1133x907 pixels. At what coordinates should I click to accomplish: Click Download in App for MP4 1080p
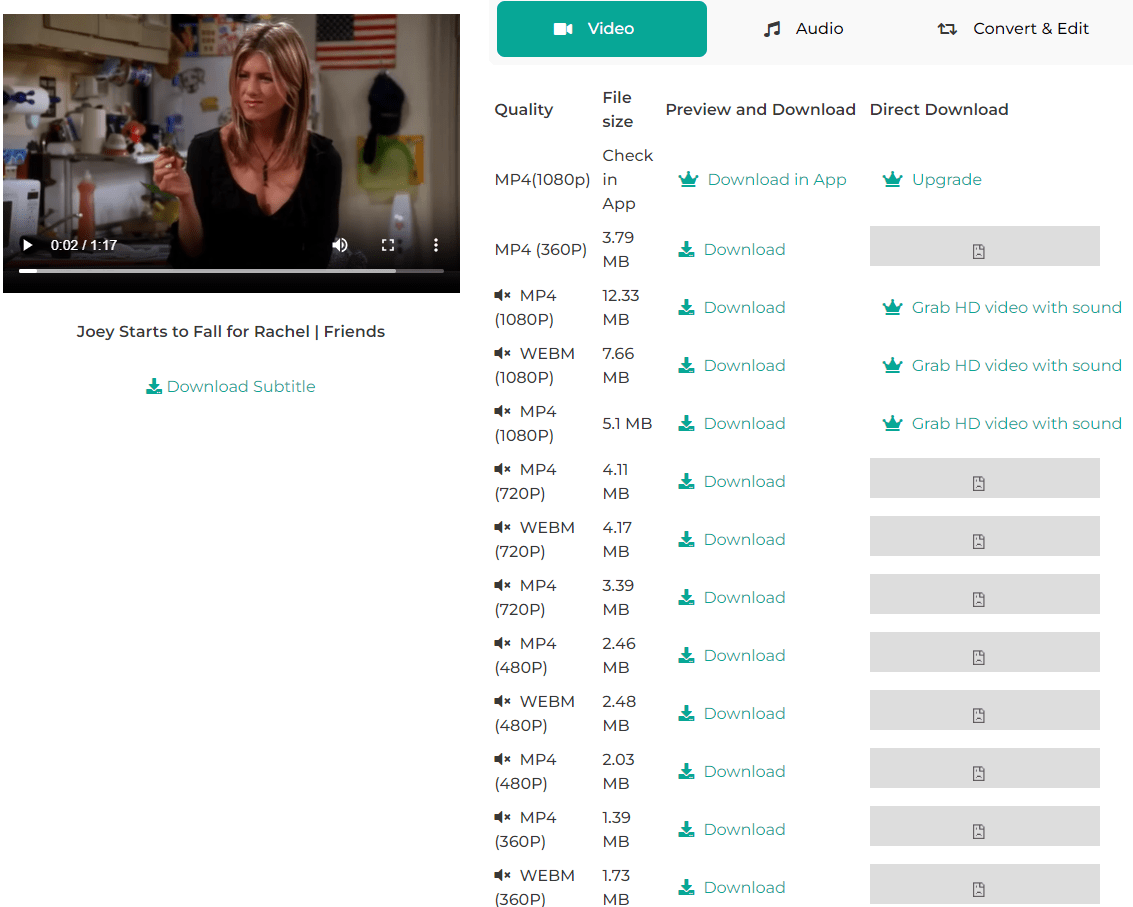(763, 180)
